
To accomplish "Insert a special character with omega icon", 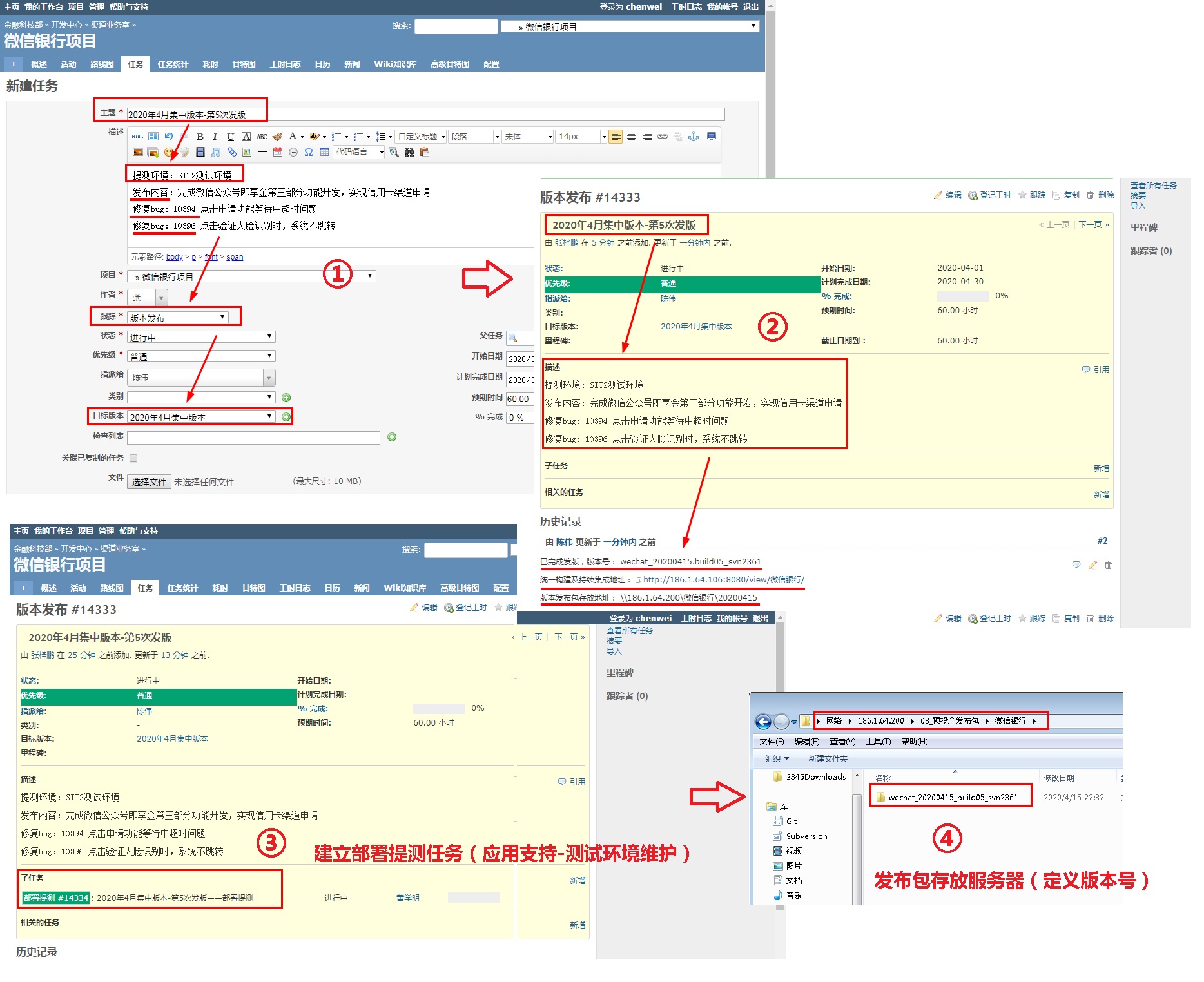I will click(x=309, y=152).
